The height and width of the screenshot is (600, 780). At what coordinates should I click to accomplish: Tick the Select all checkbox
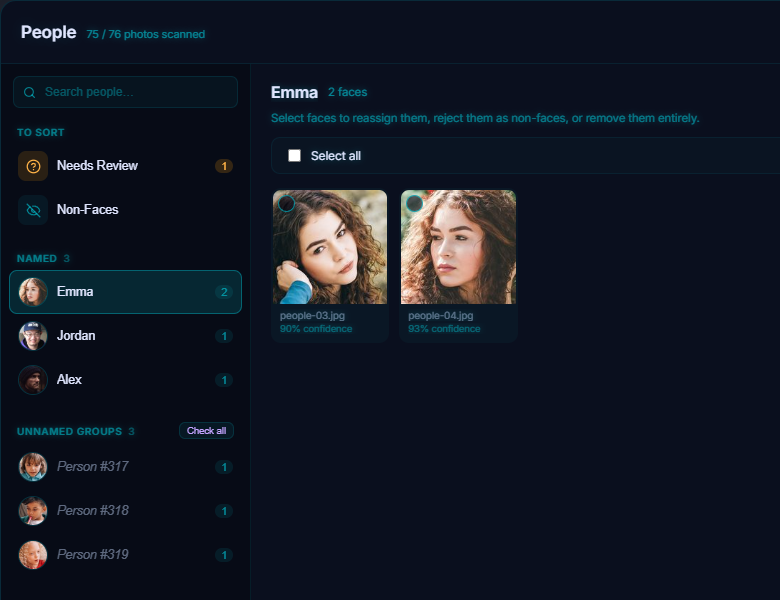click(x=294, y=156)
